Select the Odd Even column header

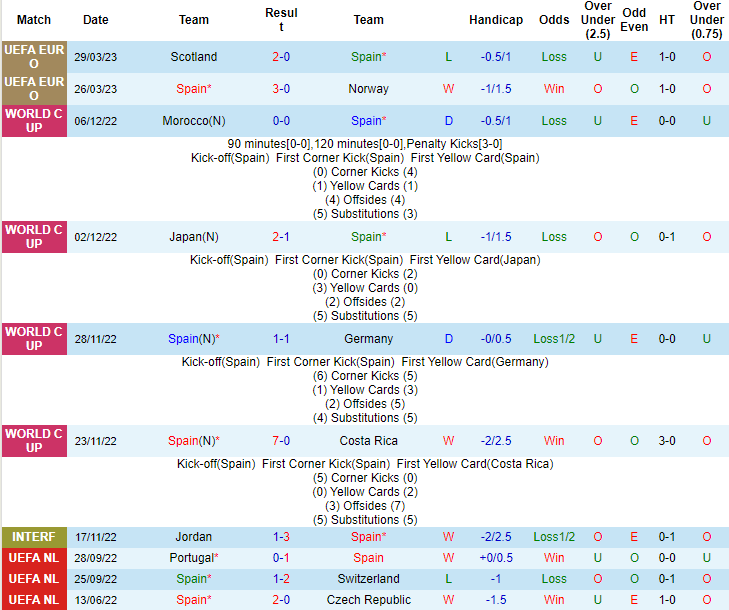pyautogui.click(x=634, y=20)
